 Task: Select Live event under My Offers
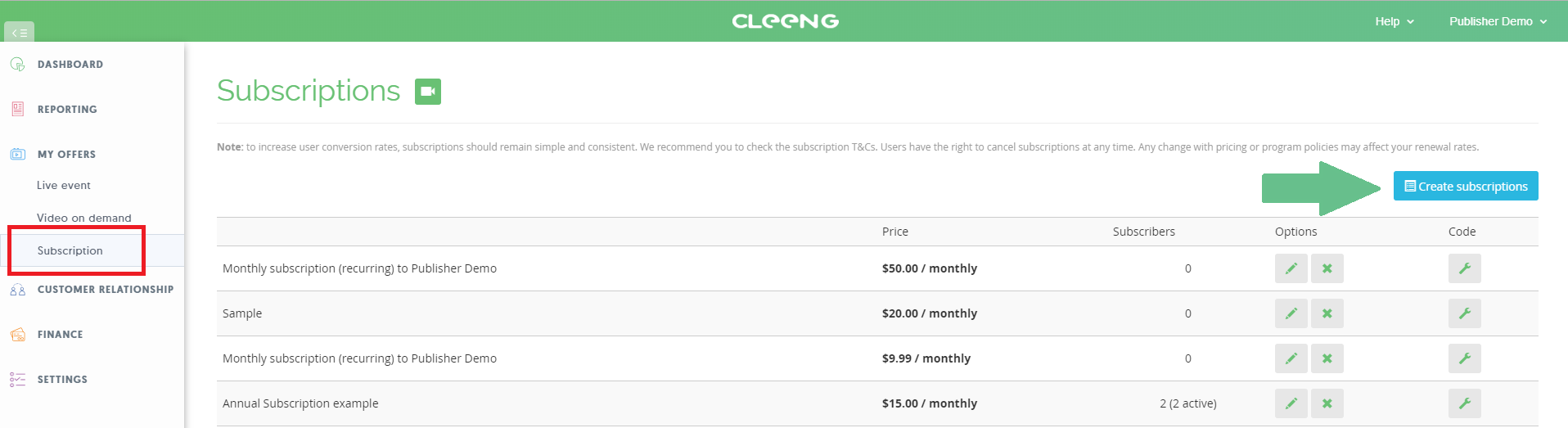64,185
